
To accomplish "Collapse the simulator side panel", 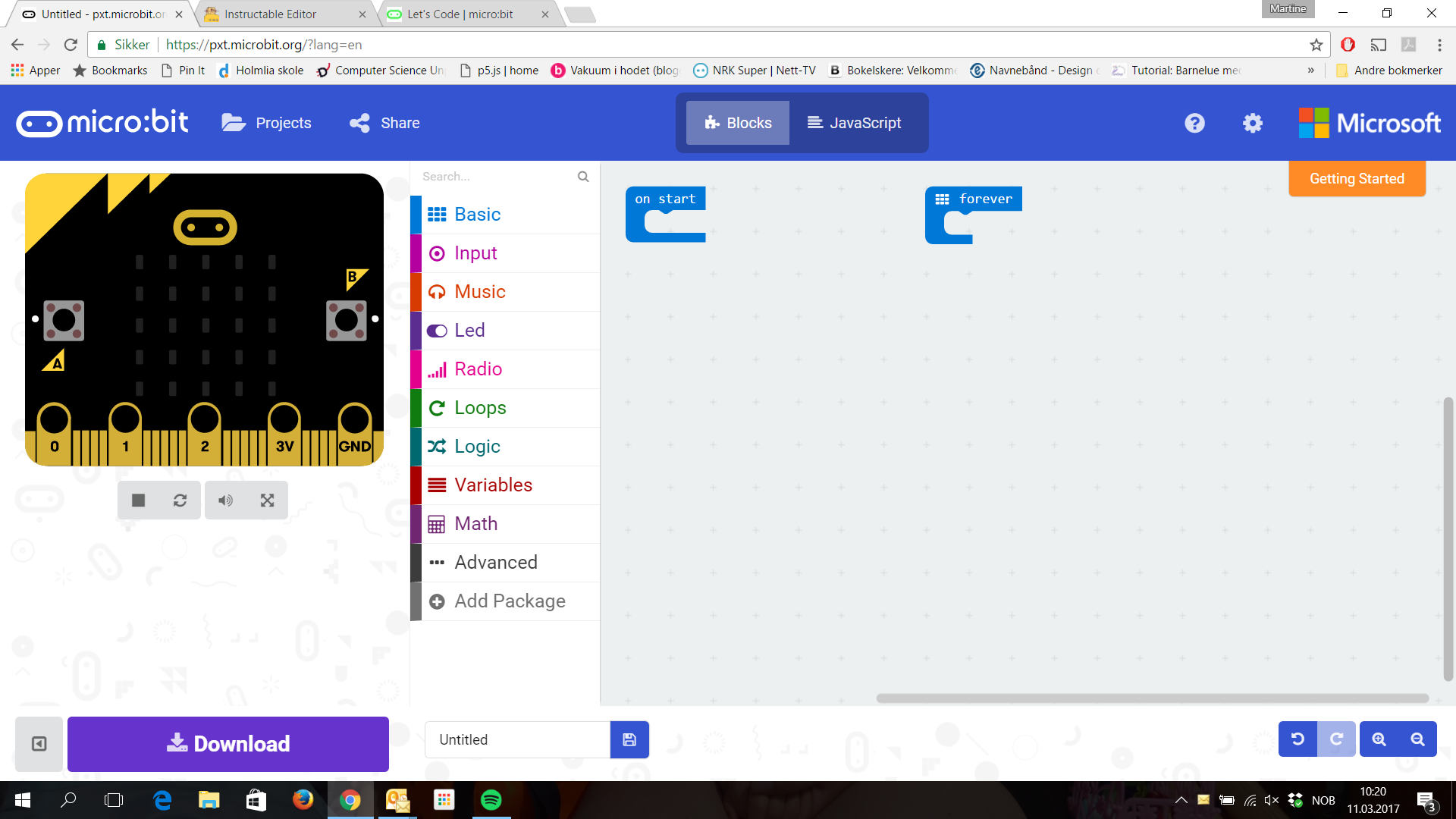I will [39, 744].
